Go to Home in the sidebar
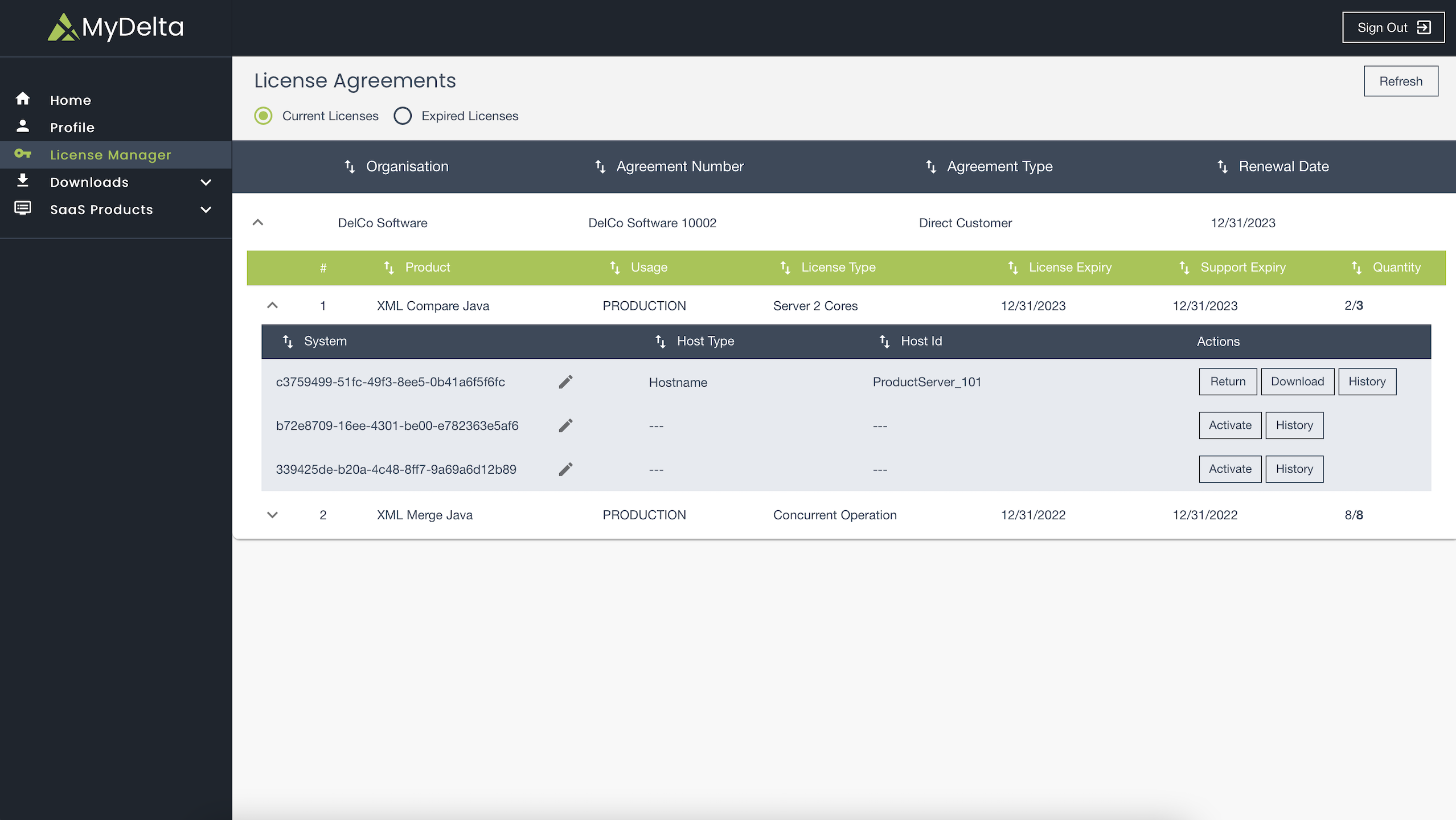Viewport: 1456px width, 820px height. (x=70, y=100)
